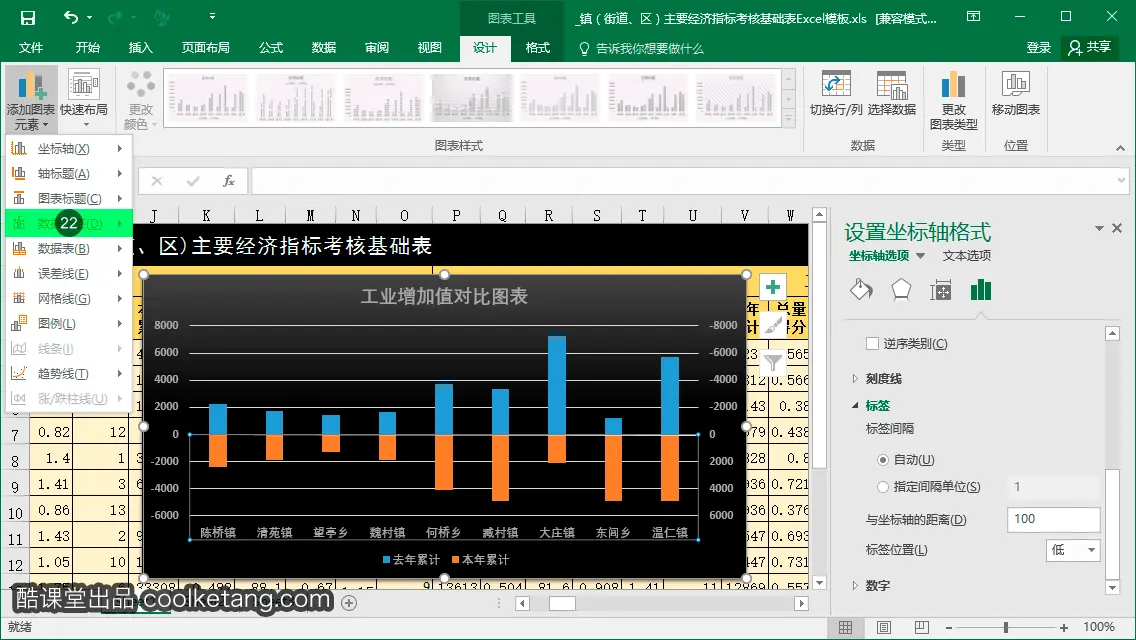
Task: Click the Save icon in quick access toolbar
Action: [28, 17]
